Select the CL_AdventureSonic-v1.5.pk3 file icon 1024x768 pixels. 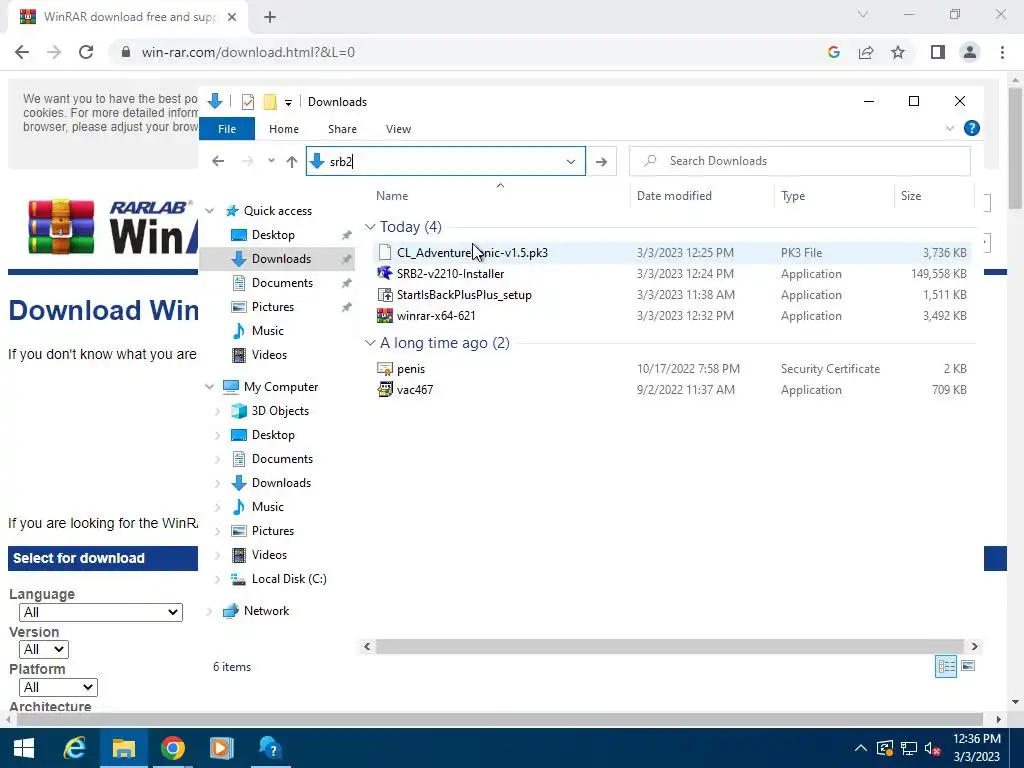click(385, 253)
